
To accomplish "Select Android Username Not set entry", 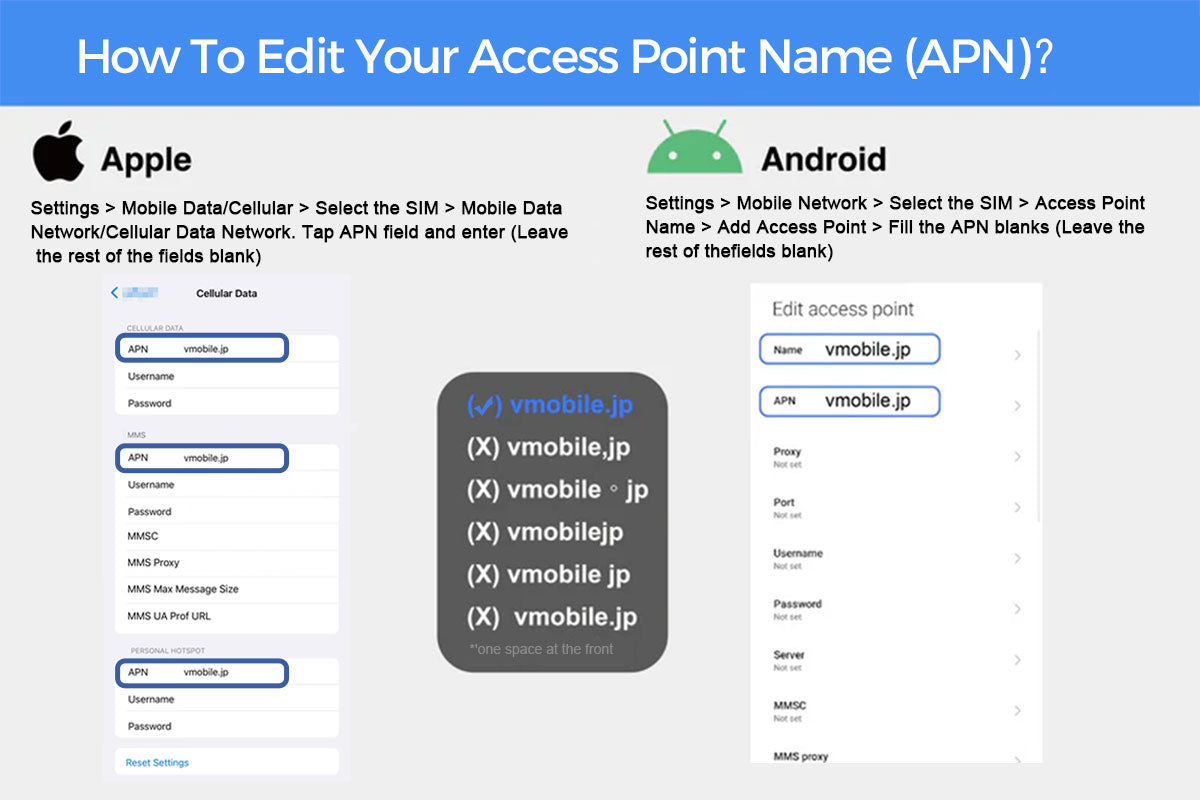I will pos(798,559).
